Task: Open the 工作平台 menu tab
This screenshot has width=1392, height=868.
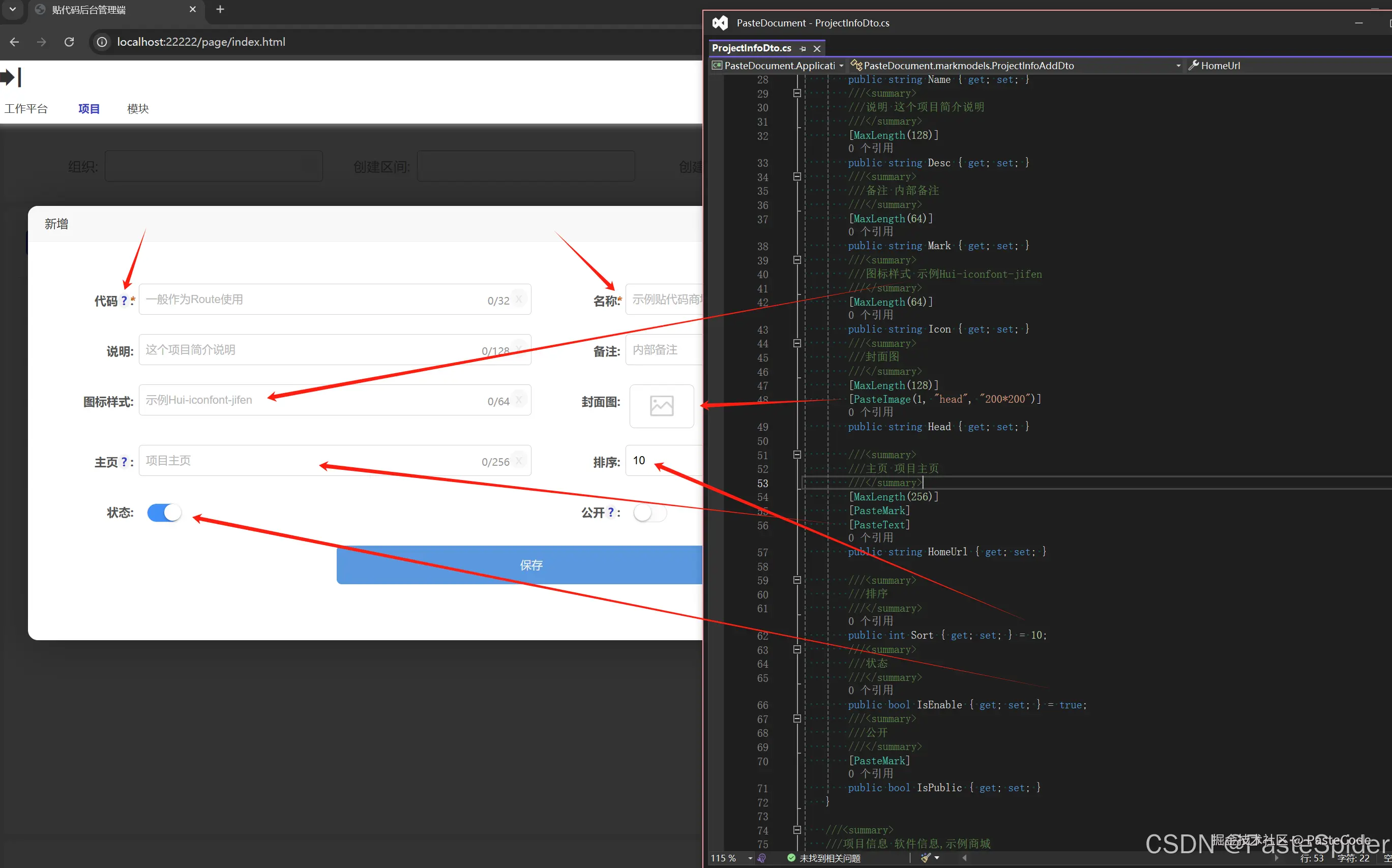Action: click(x=26, y=108)
